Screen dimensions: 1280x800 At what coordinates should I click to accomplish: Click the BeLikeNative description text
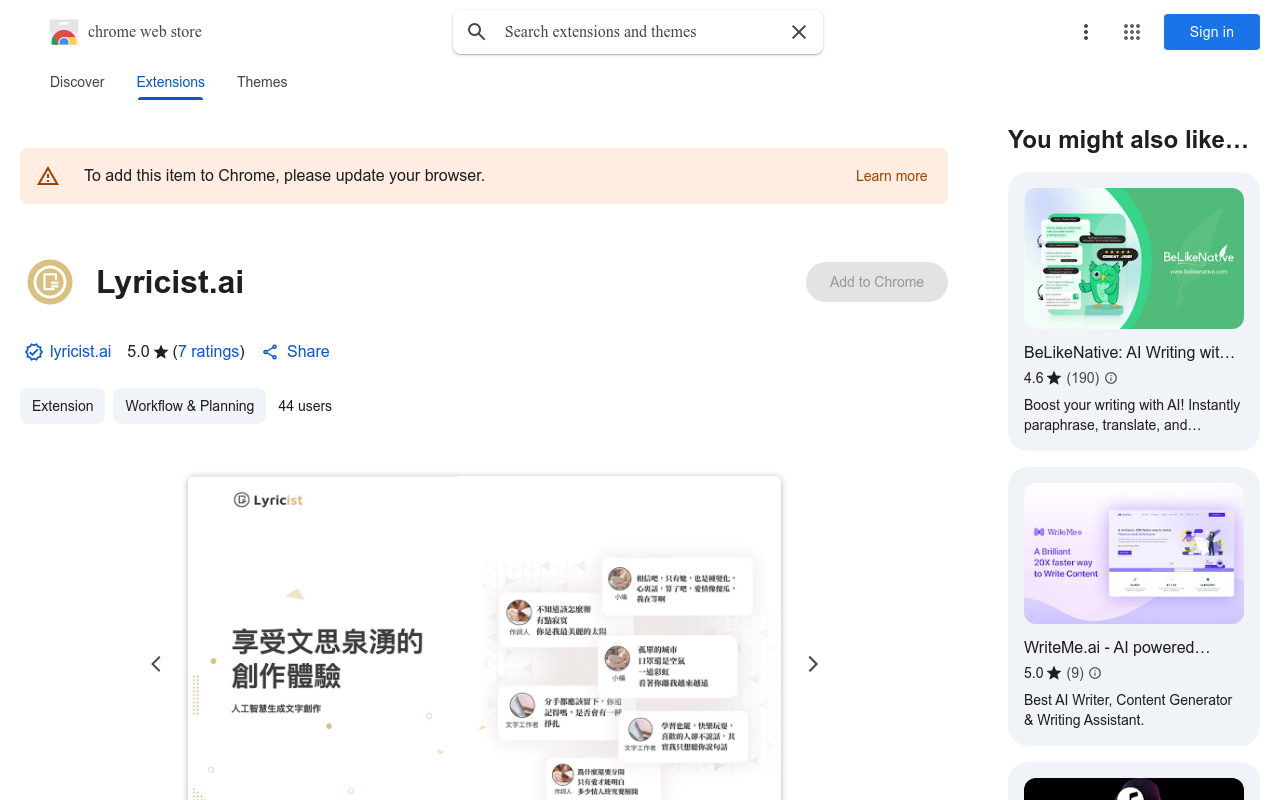coord(1132,415)
